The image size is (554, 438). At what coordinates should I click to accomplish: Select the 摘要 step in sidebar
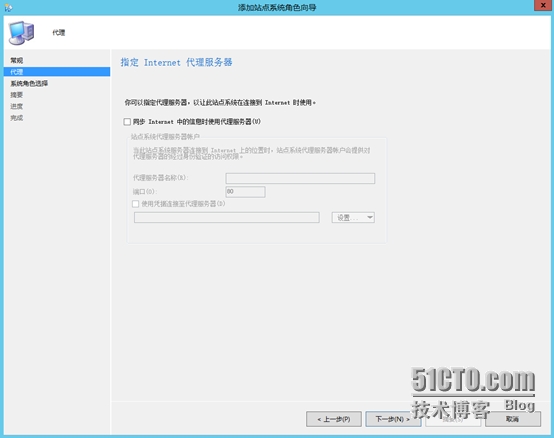point(17,95)
